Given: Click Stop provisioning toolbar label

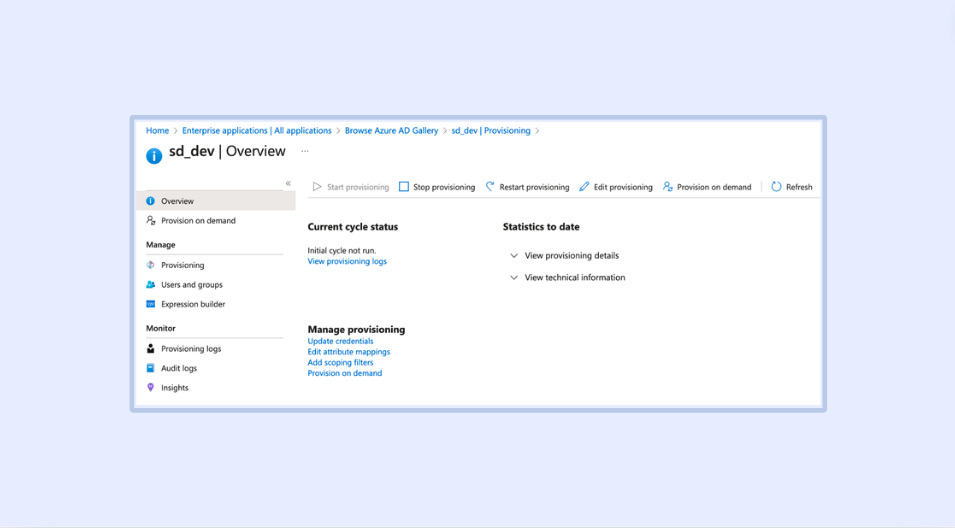Looking at the screenshot, I should [444, 187].
